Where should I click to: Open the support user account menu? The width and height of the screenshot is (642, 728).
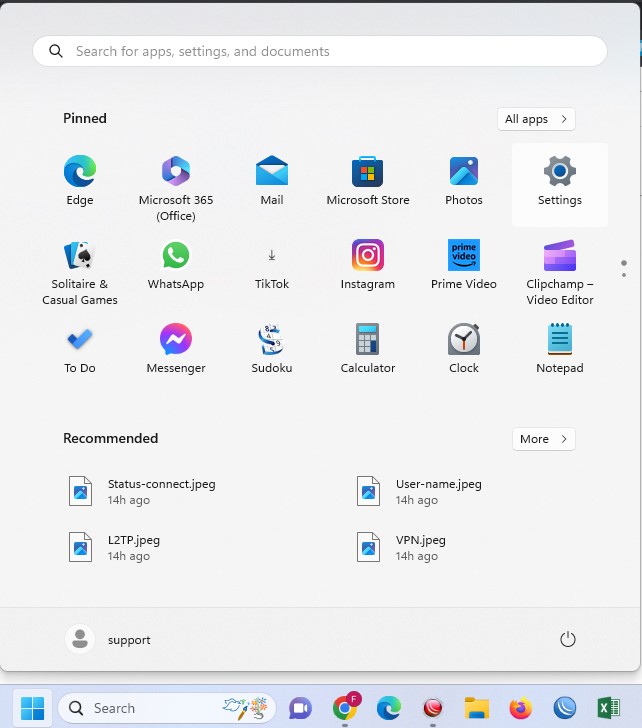(x=109, y=639)
